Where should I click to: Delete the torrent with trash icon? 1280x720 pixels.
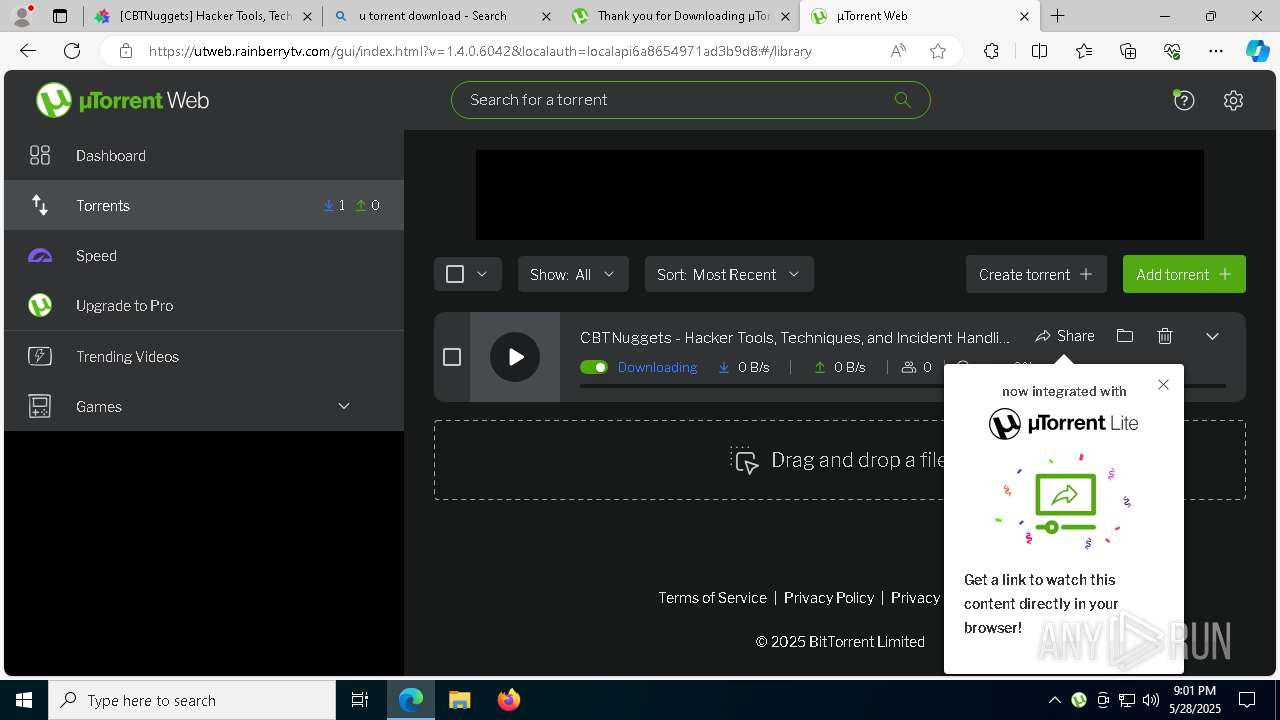point(1165,336)
